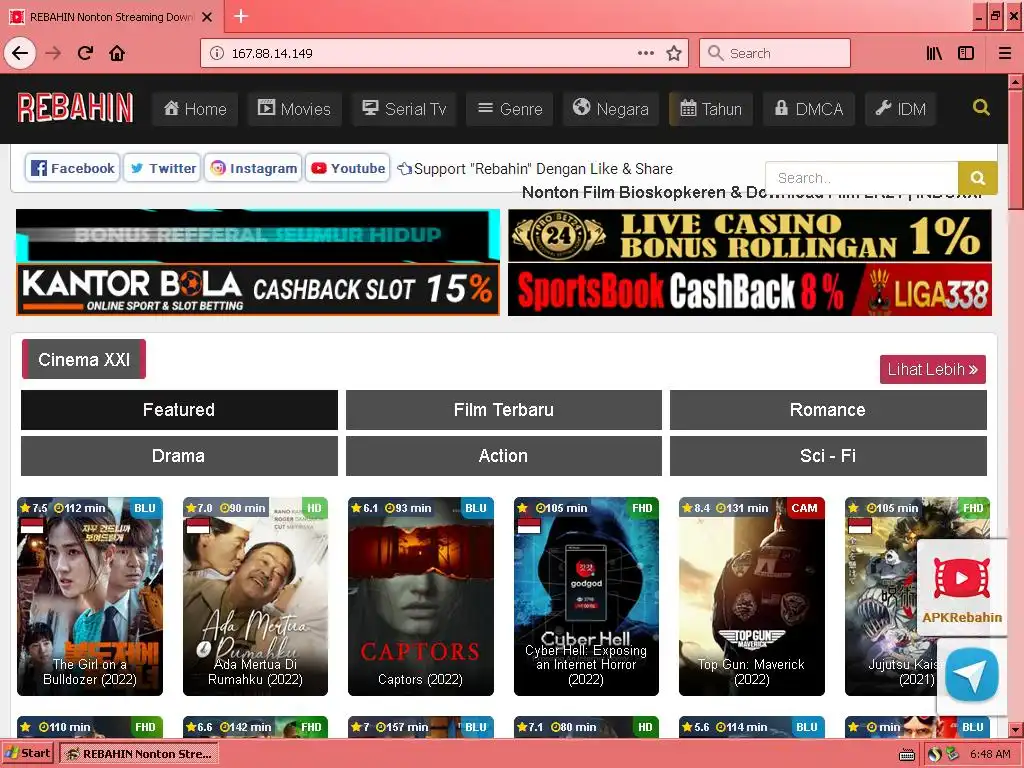
Task: Open the DMCA nav item
Action: point(808,108)
